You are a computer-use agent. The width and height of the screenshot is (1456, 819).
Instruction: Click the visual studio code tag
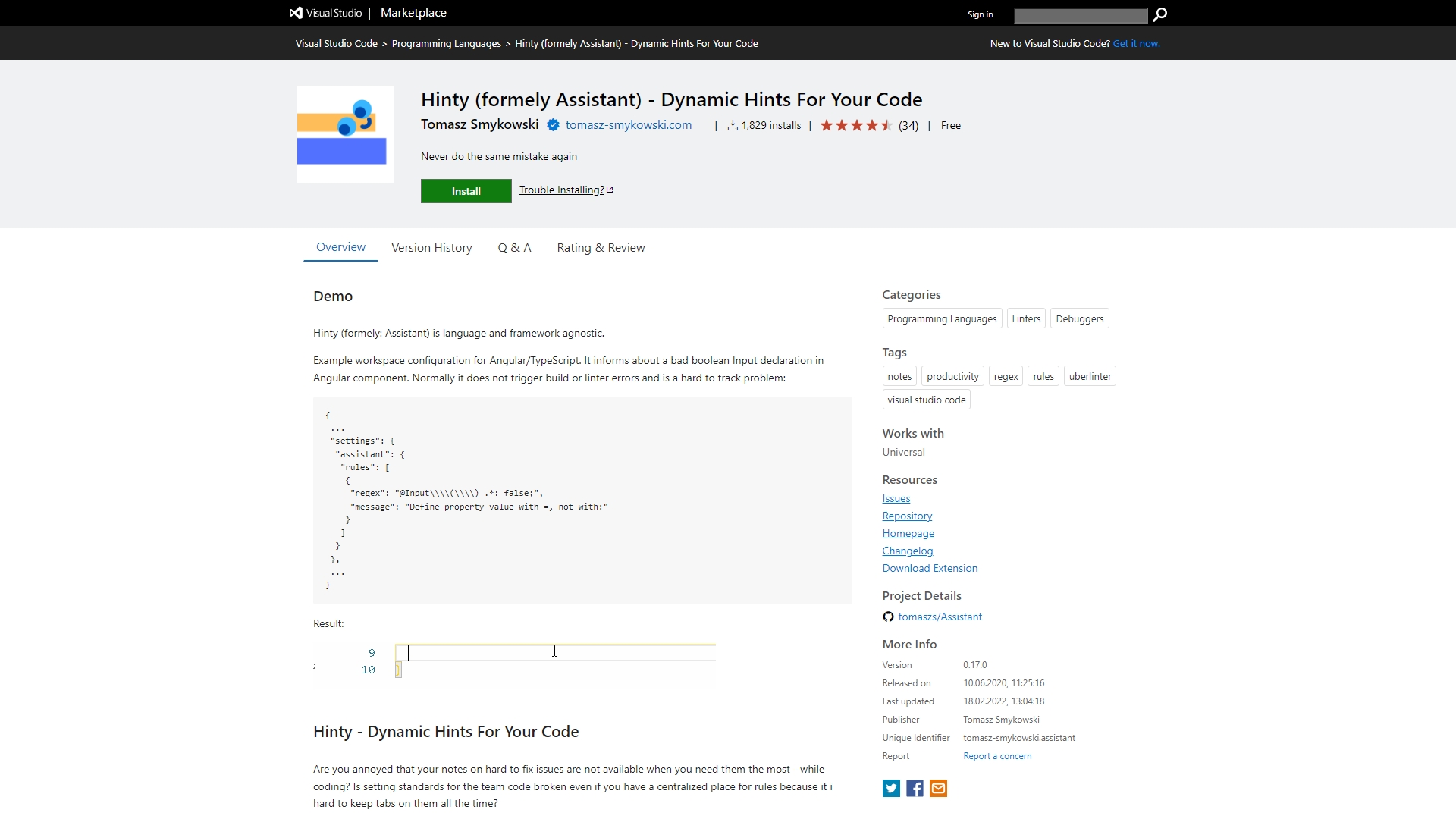point(927,400)
